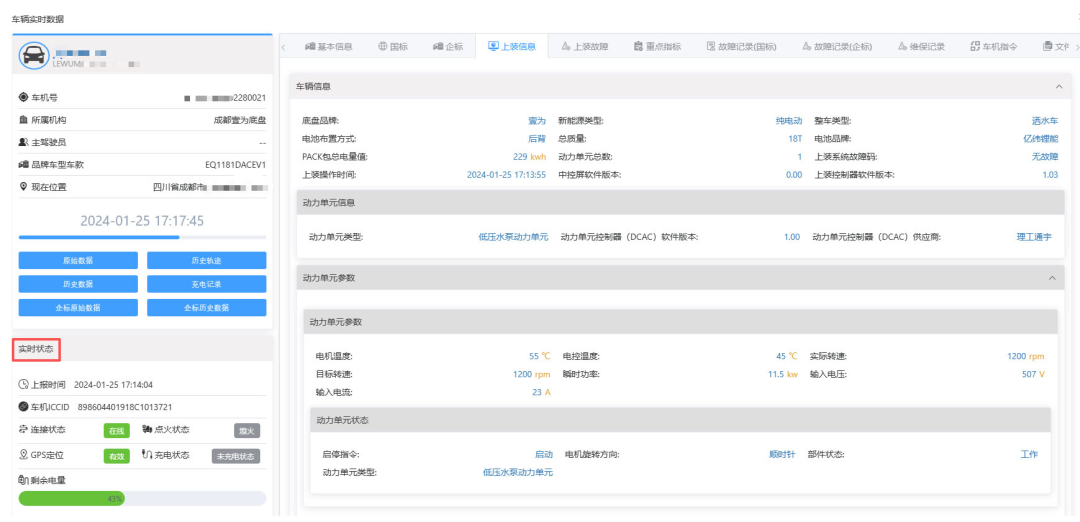Click the 所属机构 building icon

(23, 120)
